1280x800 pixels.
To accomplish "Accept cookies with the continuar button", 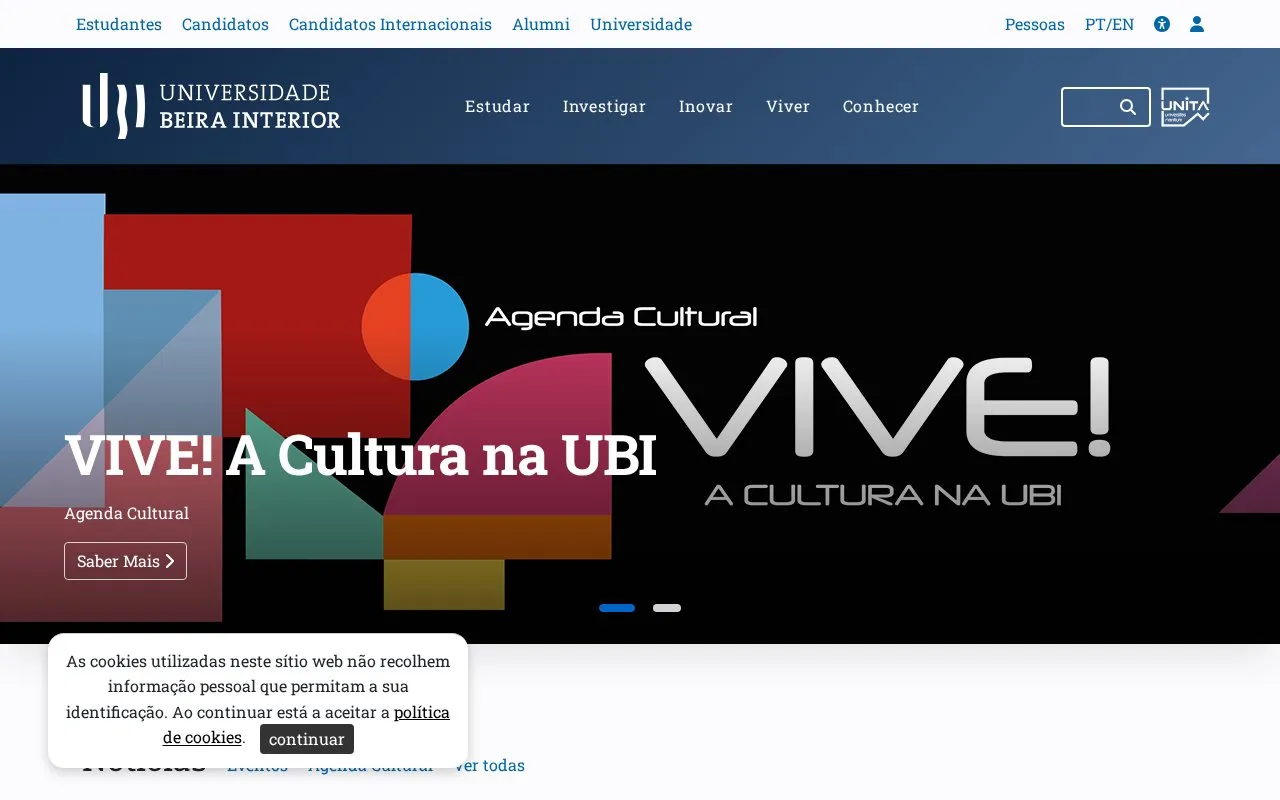I will (x=307, y=739).
